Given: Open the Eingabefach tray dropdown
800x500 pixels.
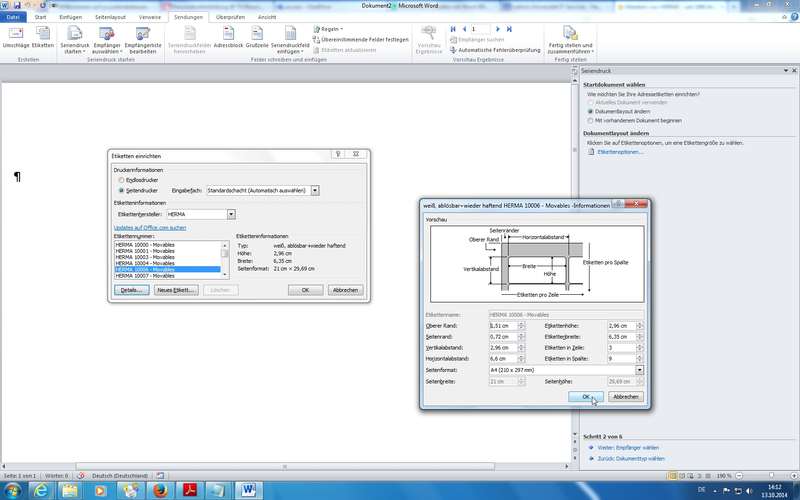Looking at the screenshot, I should pos(314,189).
